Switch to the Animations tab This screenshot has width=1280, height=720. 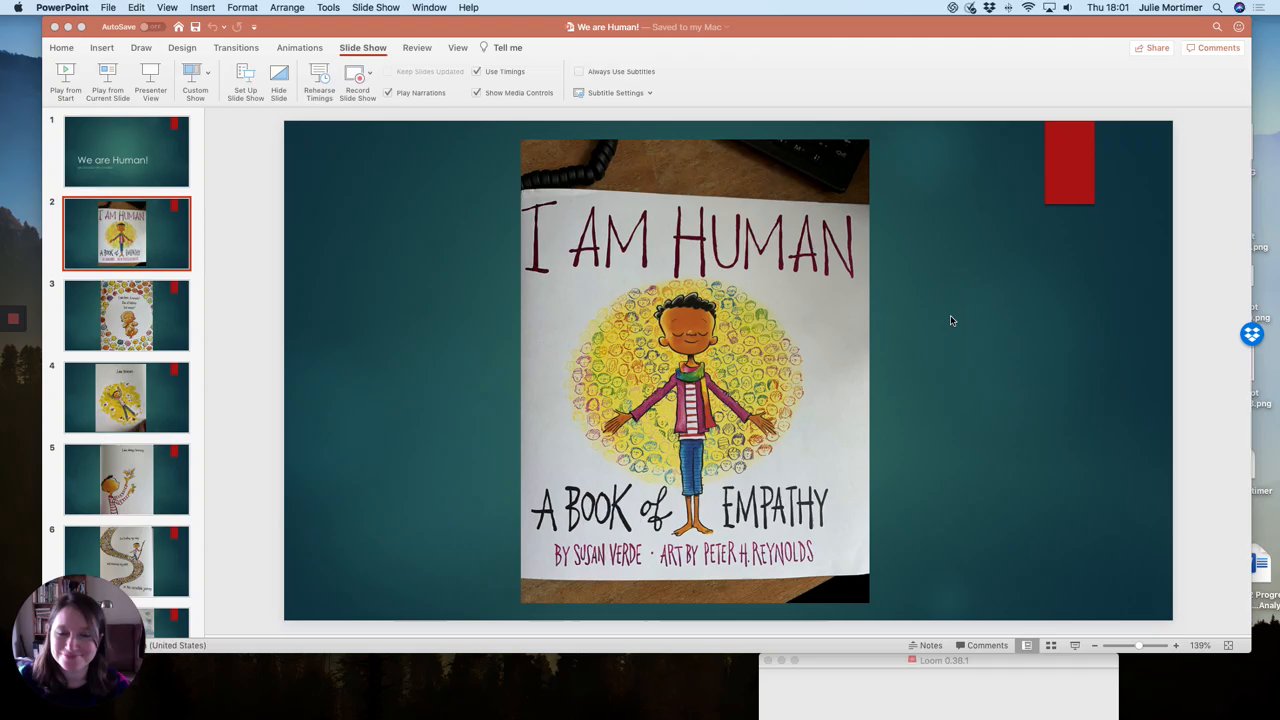[x=299, y=47]
